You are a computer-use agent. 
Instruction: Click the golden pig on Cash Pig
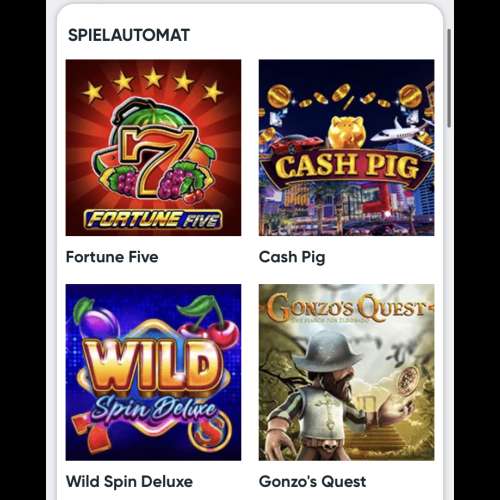[x=347, y=132]
